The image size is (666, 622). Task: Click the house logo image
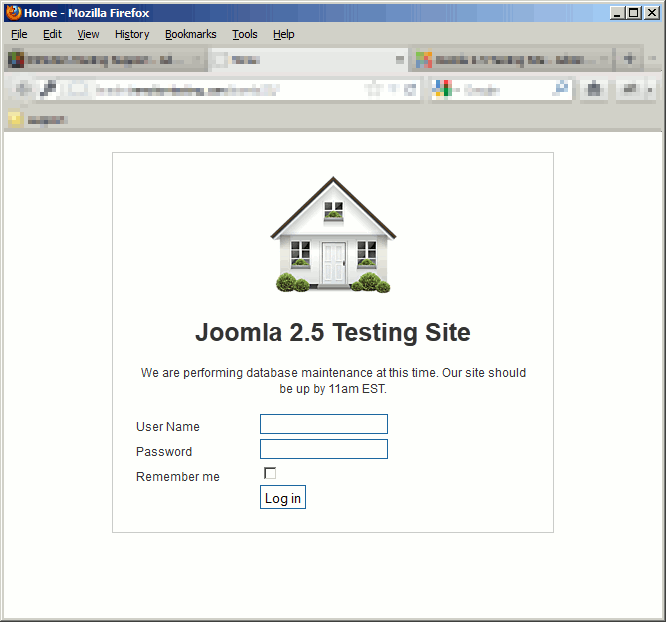(333, 234)
